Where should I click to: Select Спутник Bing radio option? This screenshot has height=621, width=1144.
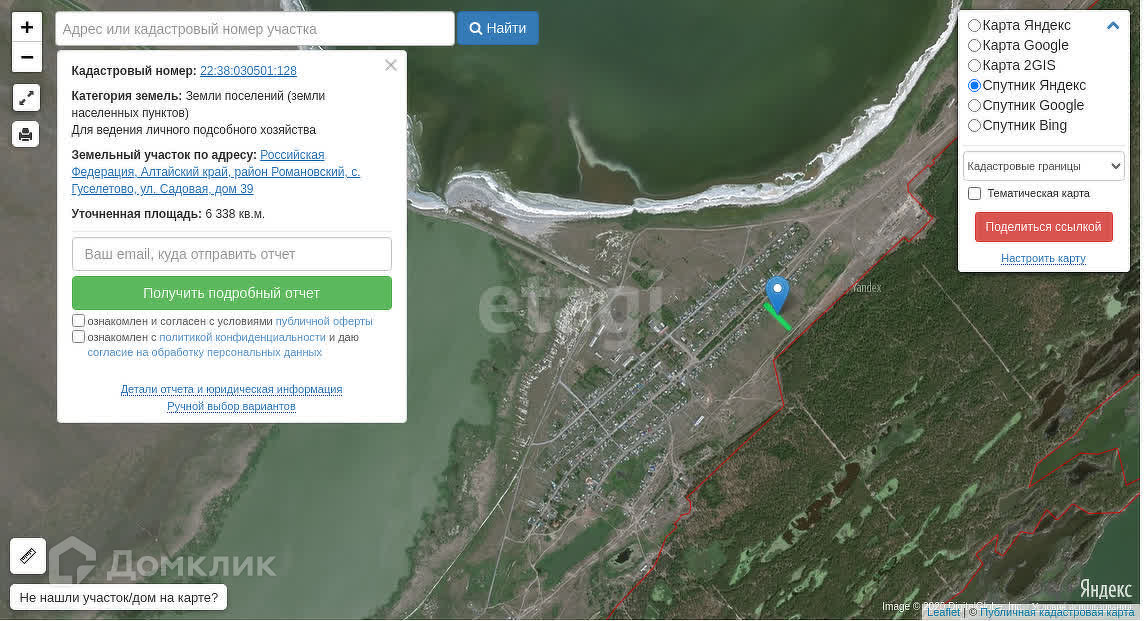pos(974,126)
